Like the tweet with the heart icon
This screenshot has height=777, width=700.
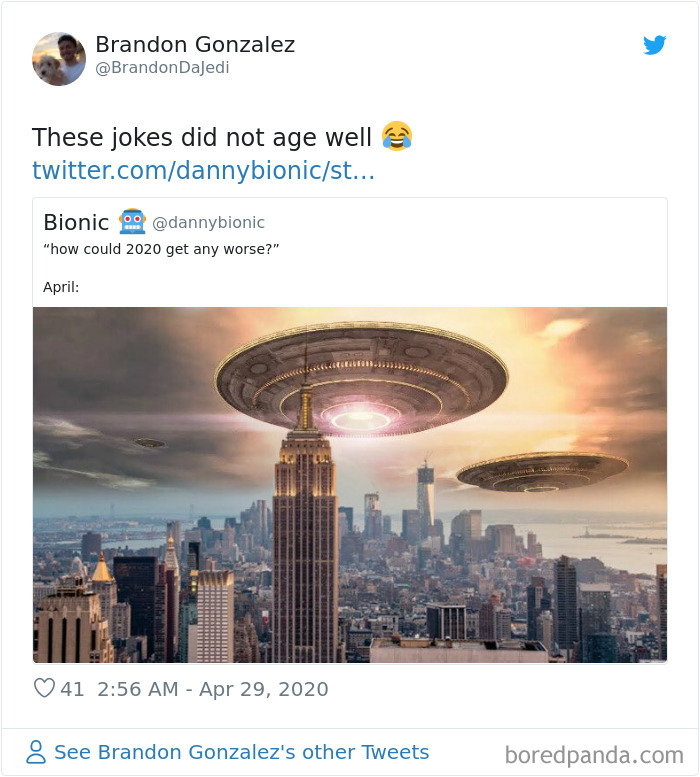44,688
